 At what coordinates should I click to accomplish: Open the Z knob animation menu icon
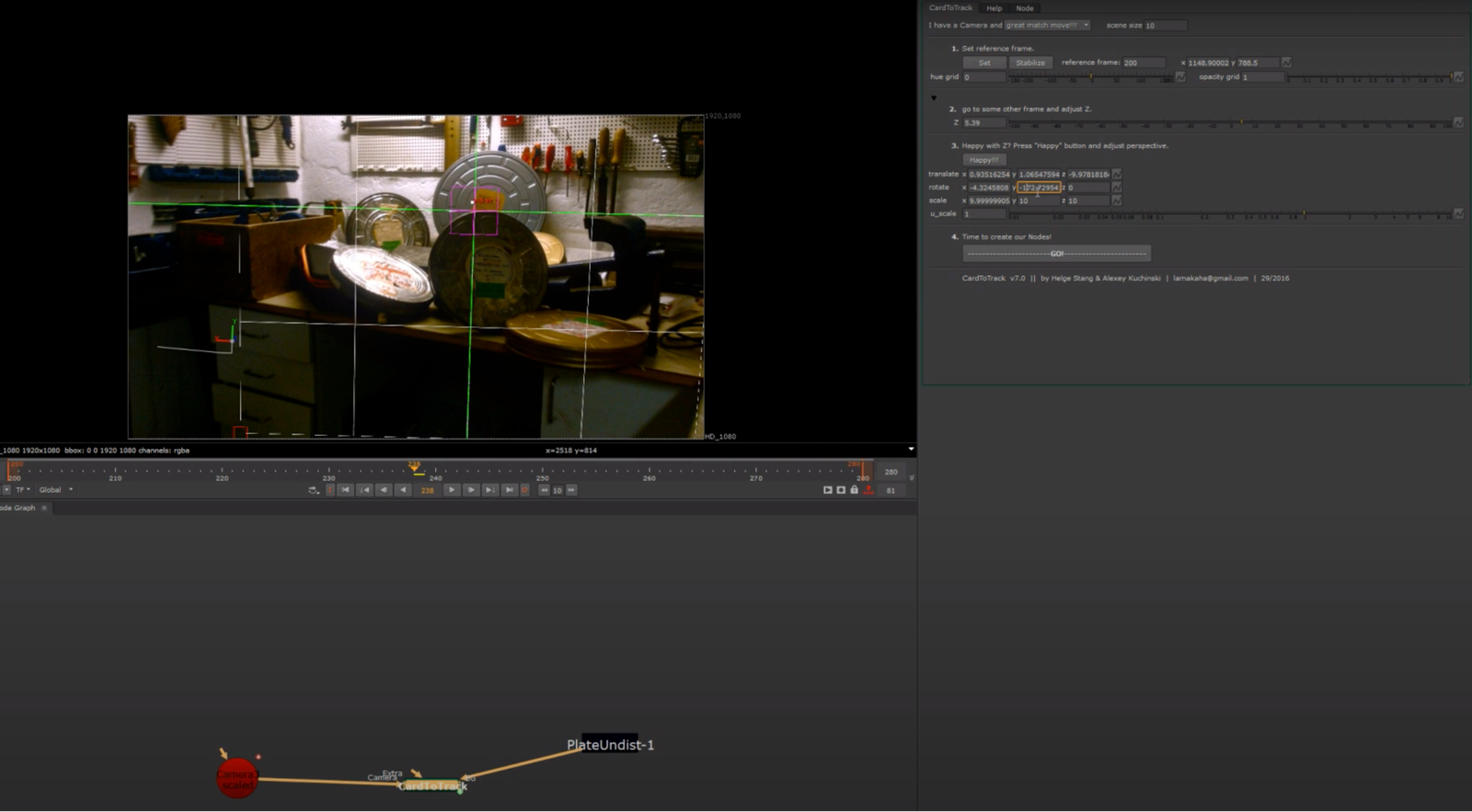click(1458, 122)
